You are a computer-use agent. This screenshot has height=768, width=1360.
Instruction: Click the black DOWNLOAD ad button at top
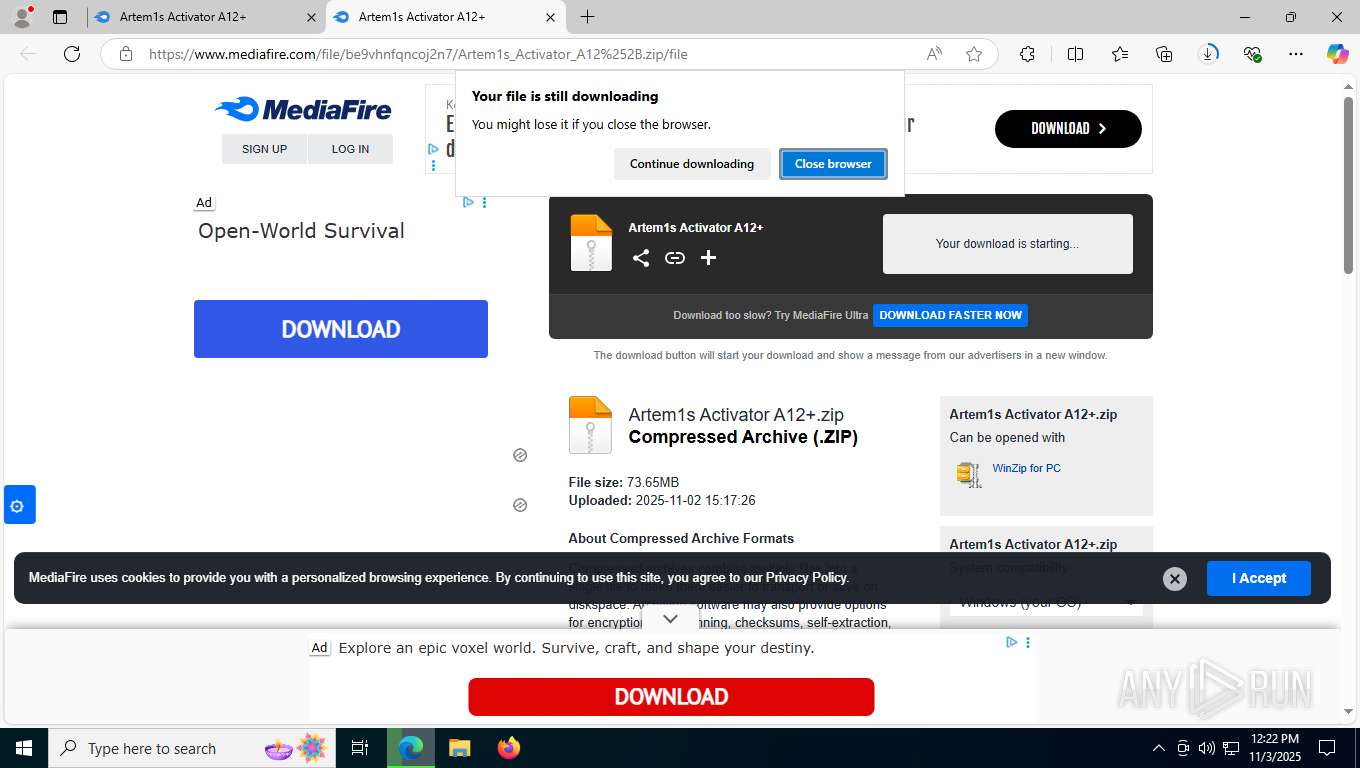[1068, 129]
